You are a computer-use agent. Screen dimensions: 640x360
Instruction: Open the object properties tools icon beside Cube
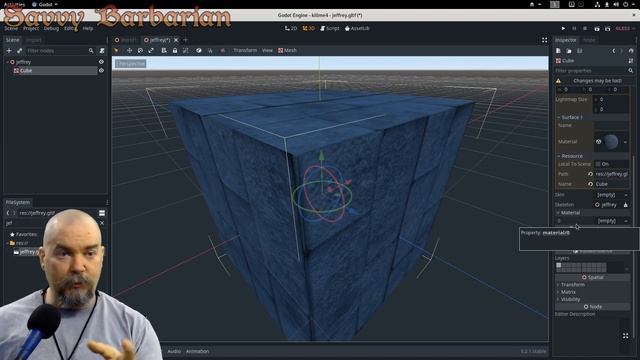(x=631, y=61)
